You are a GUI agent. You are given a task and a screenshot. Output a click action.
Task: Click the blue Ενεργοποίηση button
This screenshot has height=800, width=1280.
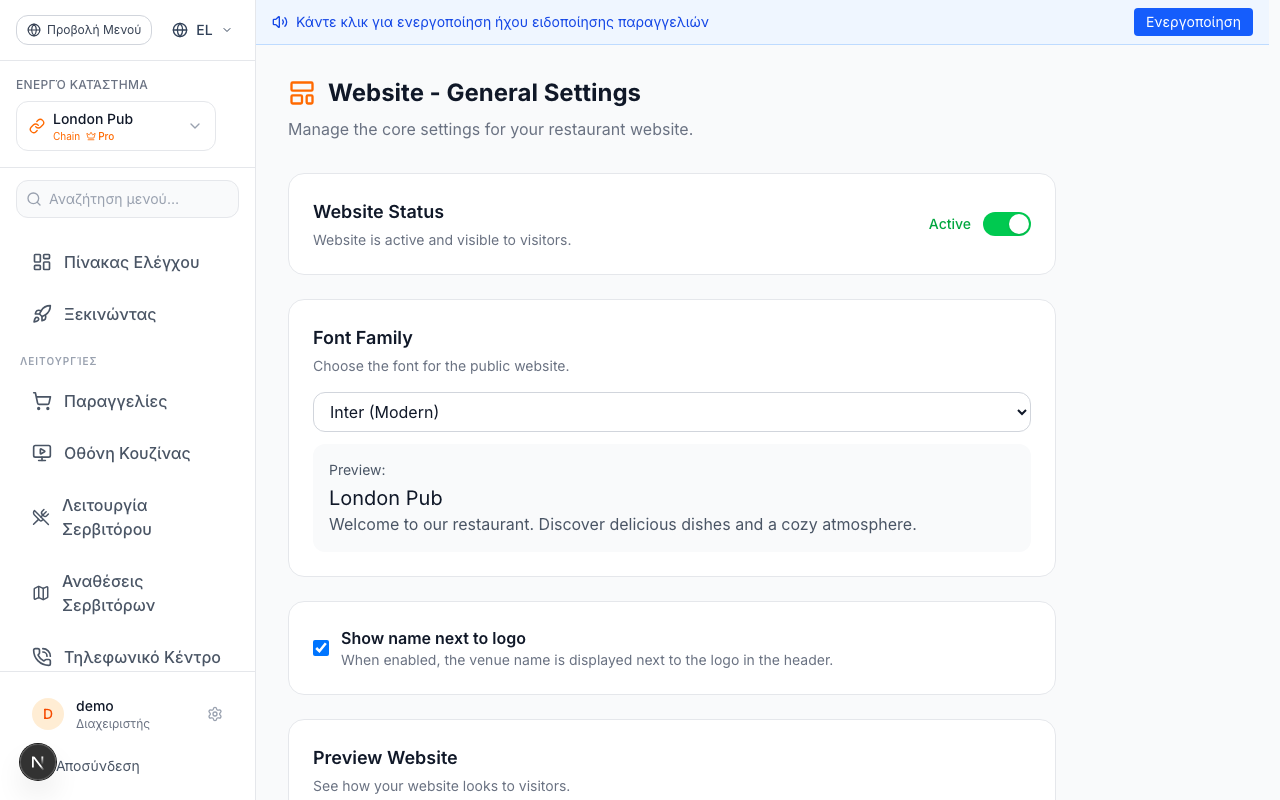[1193, 22]
